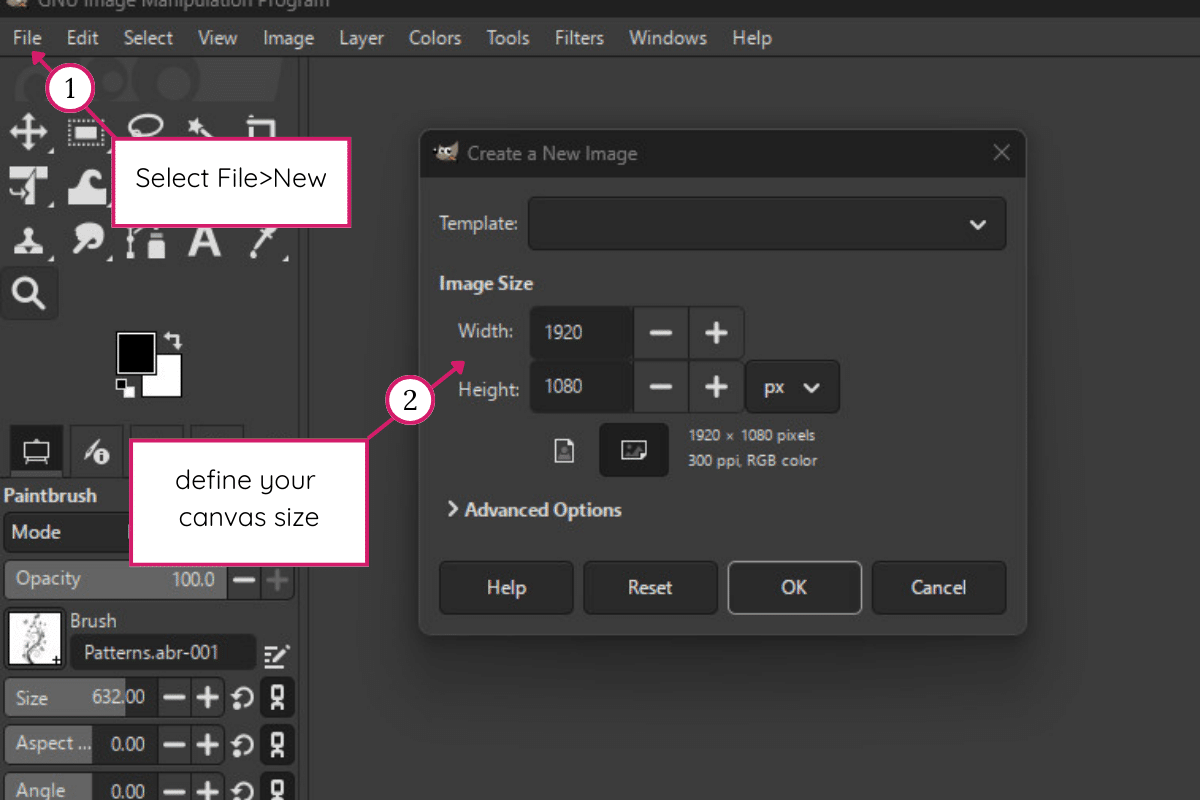Screen dimensions: 1200x800
Task: Select the Move tool
Action: pyautogui.click(x=30, y=132)
